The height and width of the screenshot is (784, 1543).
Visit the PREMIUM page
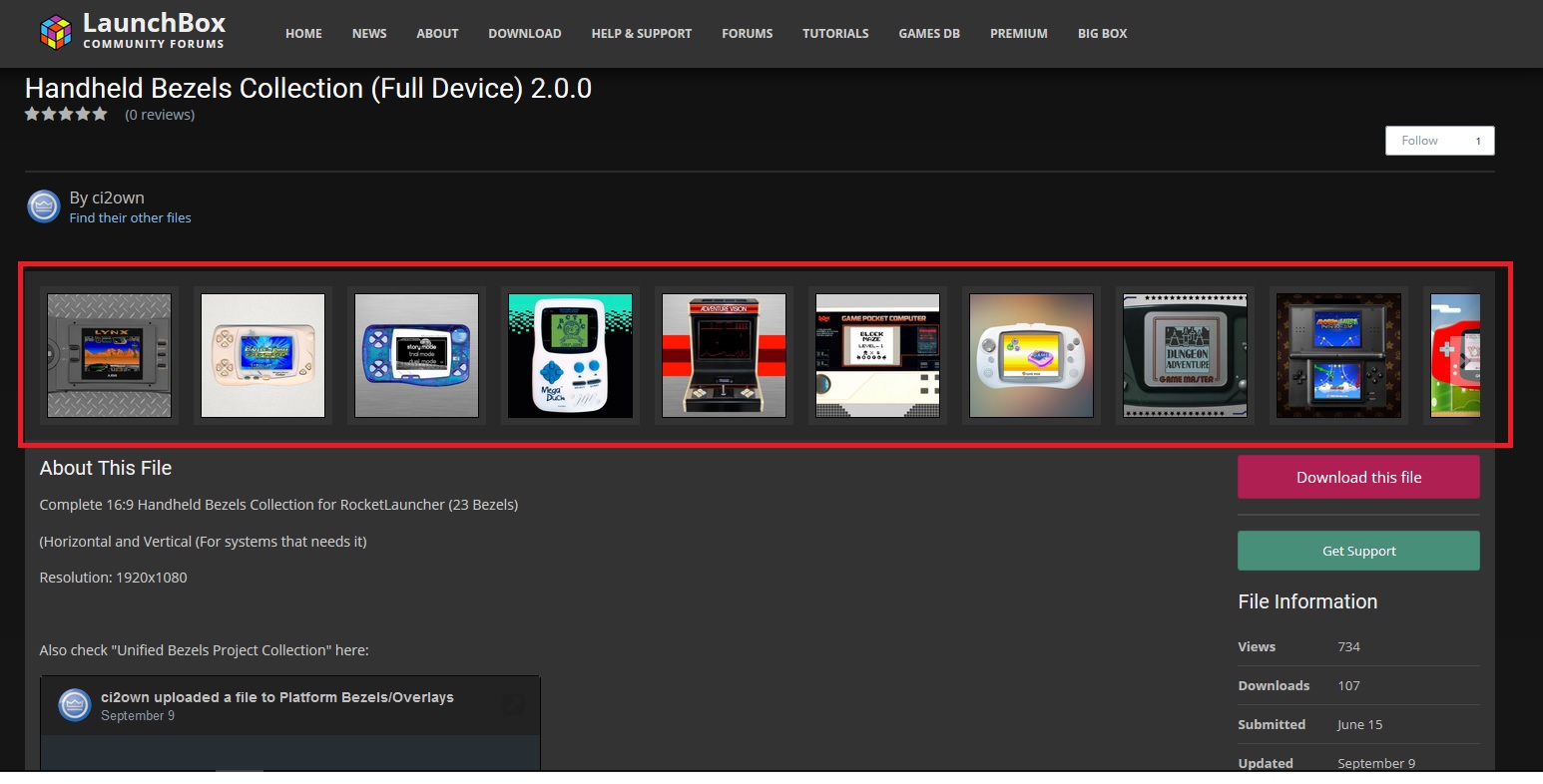click(x=1019, y=33)
